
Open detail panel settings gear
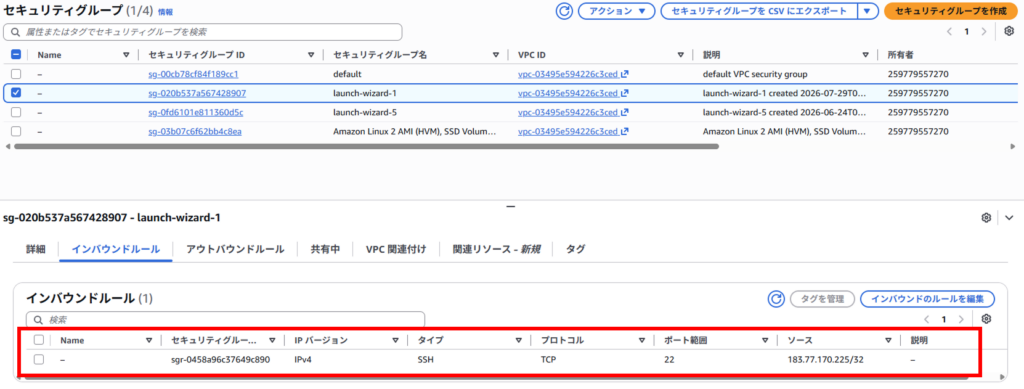986,217
